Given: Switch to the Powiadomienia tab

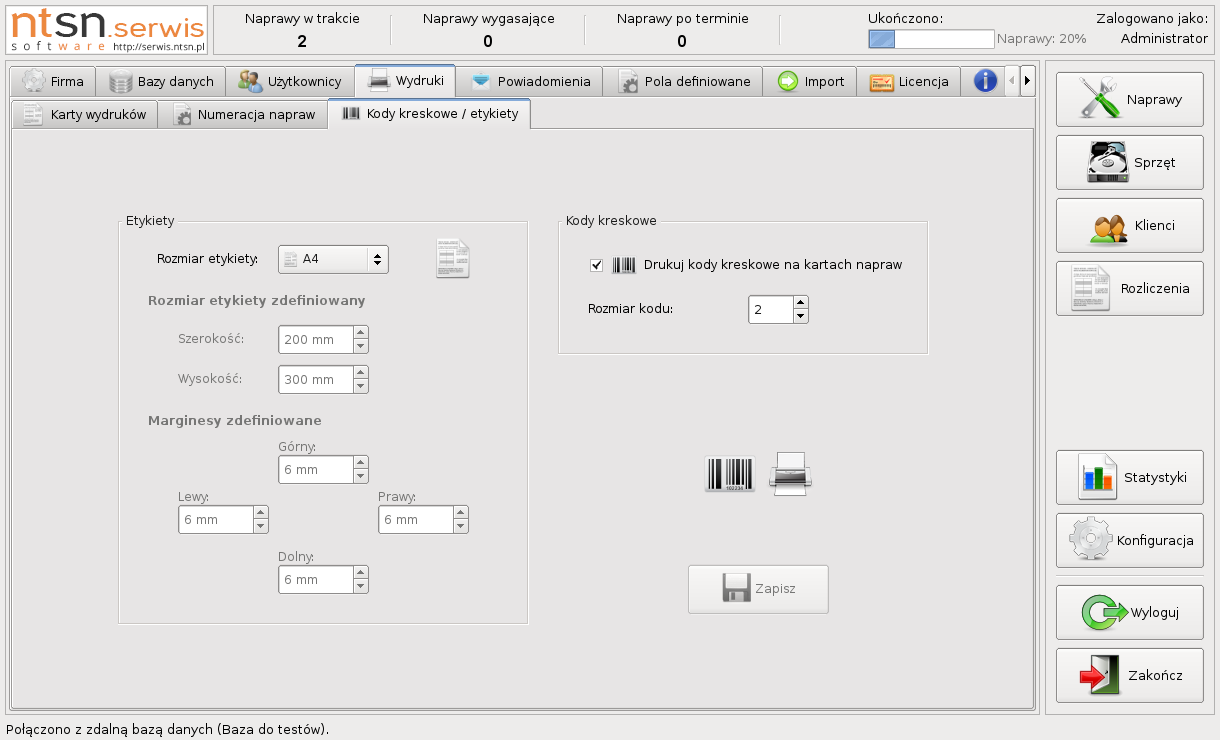Looking at the screenshot, I should coord(530,81).
